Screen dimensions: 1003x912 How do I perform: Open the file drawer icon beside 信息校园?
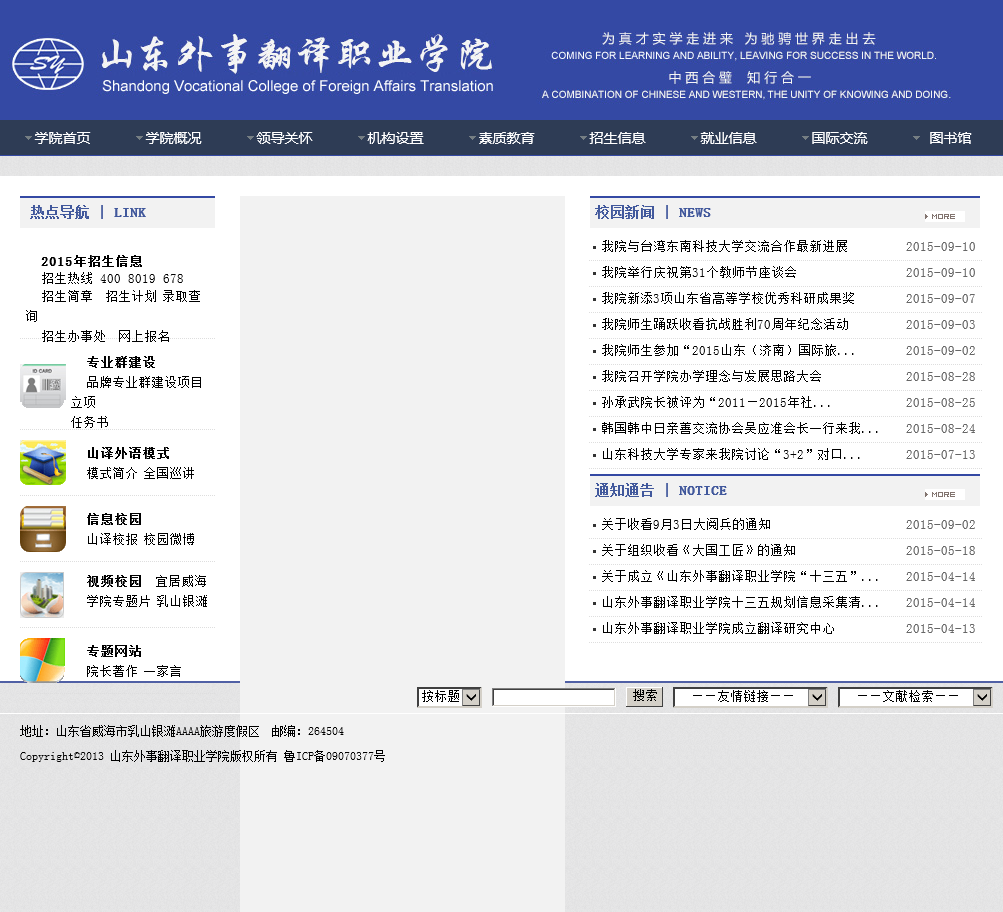[x=43, y=529]
